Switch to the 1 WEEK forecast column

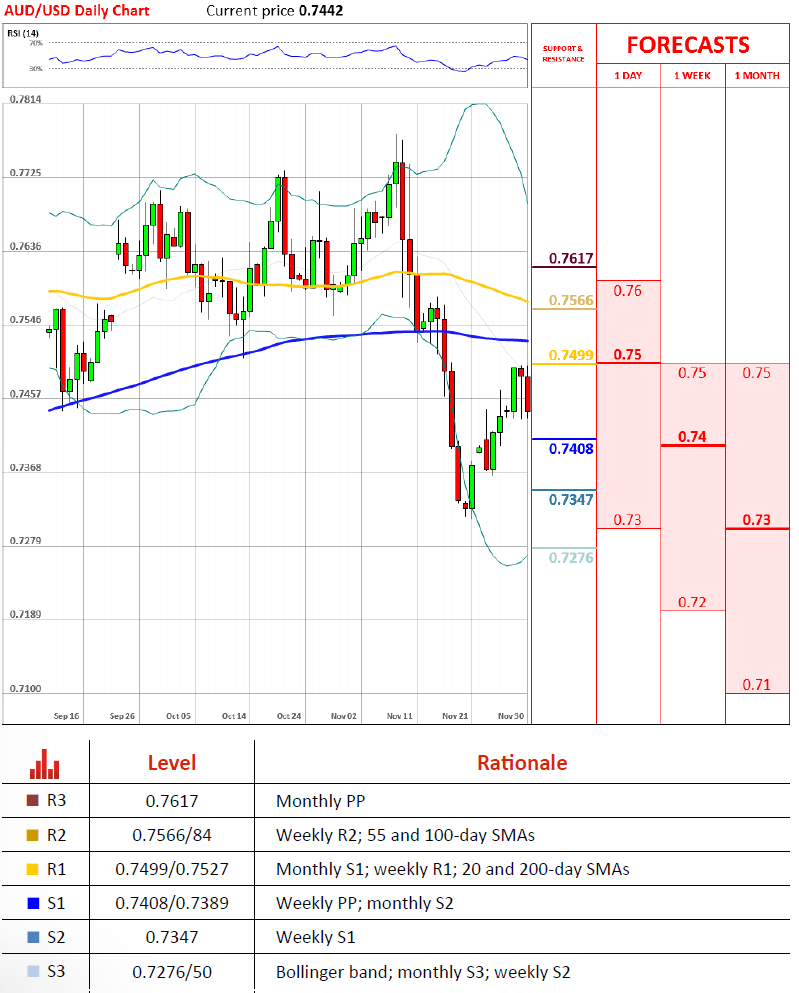coord(692,76)
